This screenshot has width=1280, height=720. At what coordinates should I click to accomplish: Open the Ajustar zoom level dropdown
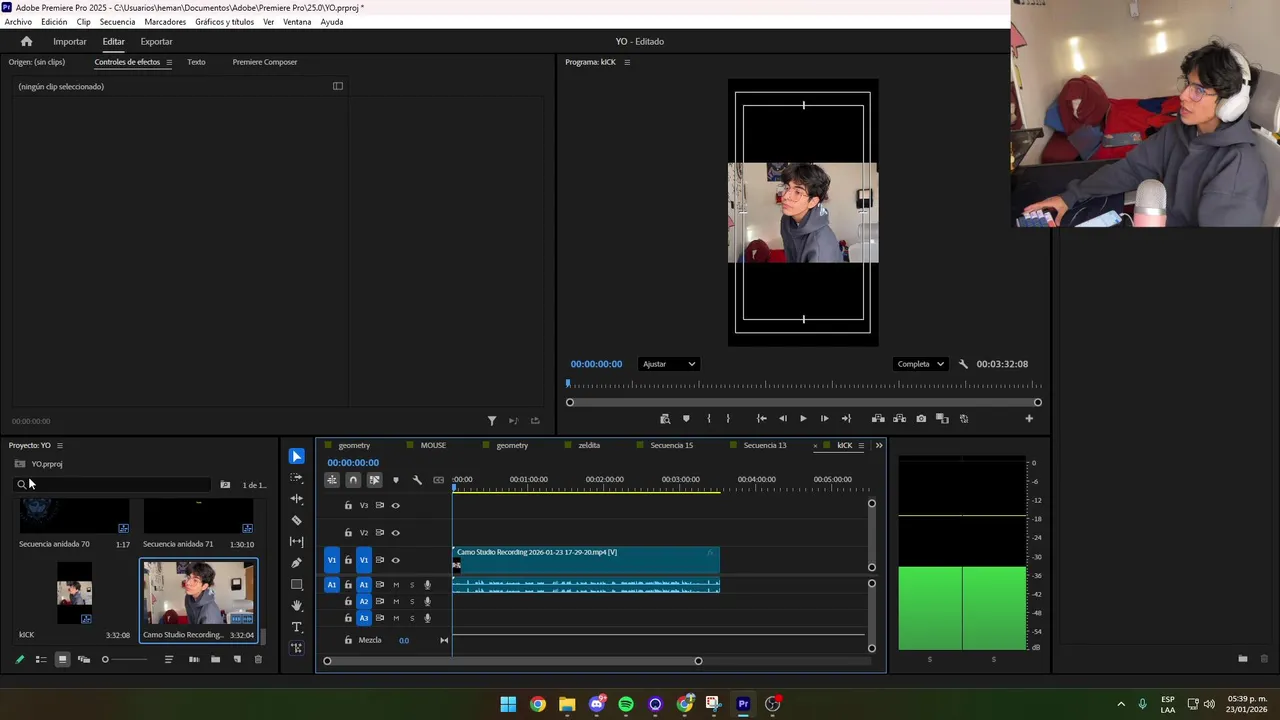tap(668, 364)
